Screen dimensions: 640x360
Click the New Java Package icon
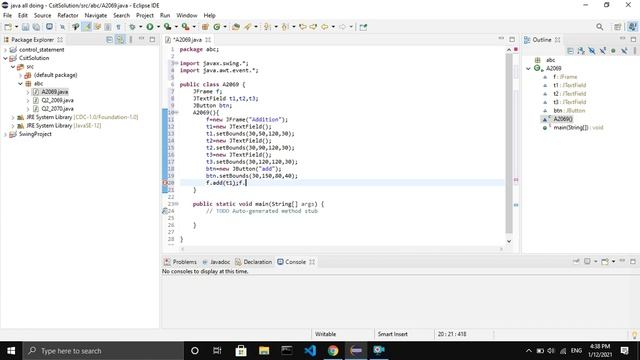(205, 27)
